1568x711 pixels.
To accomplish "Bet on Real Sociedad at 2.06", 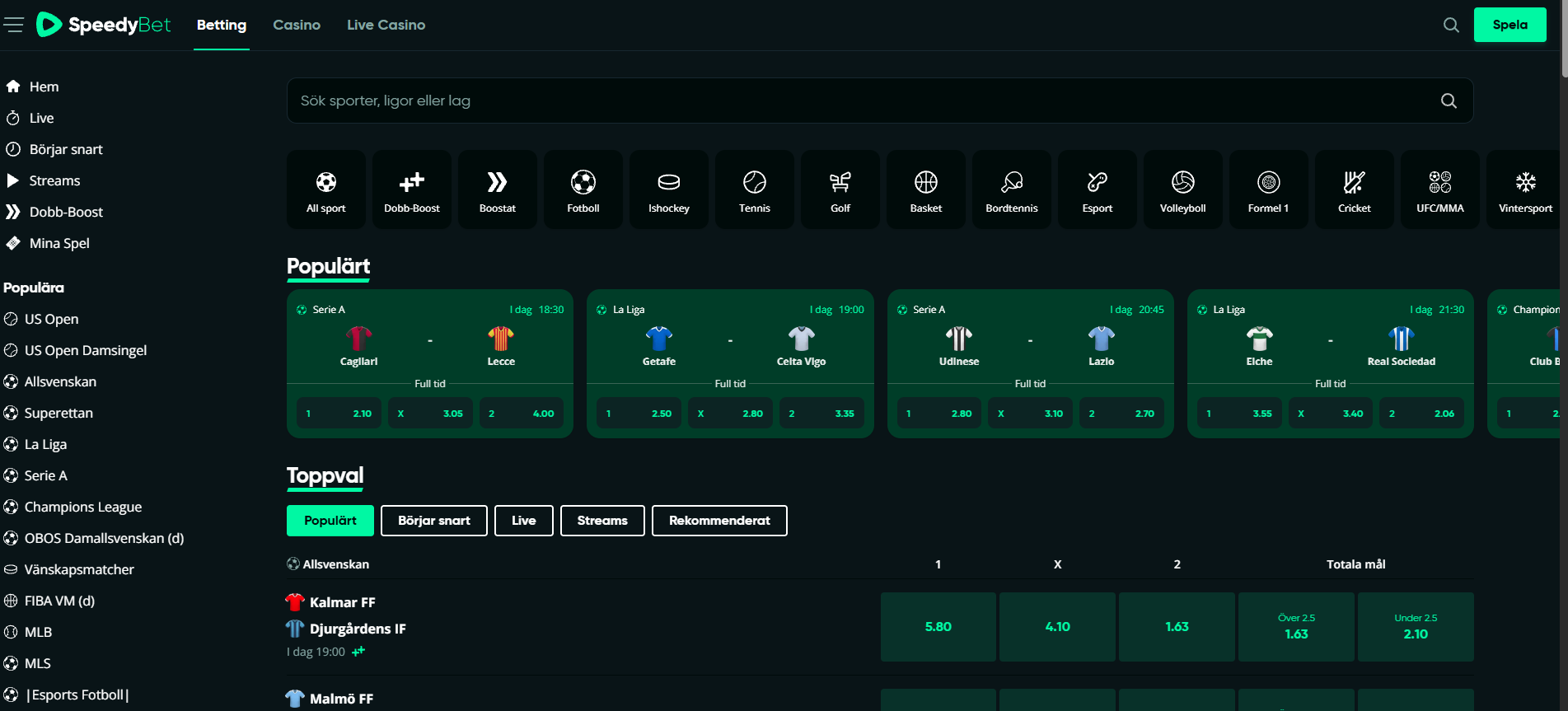I will point(1422,414).
